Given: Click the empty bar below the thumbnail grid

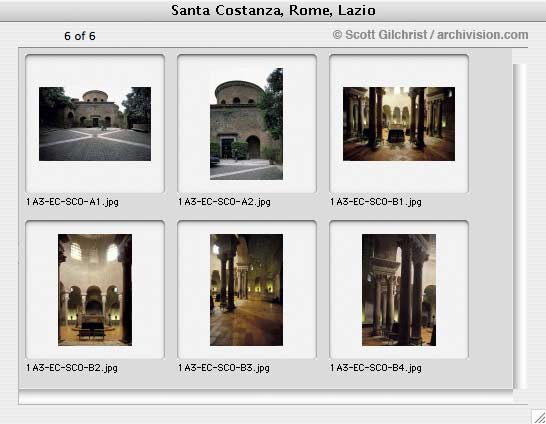Looking at the screenshot, I should (x=266, y=397).
